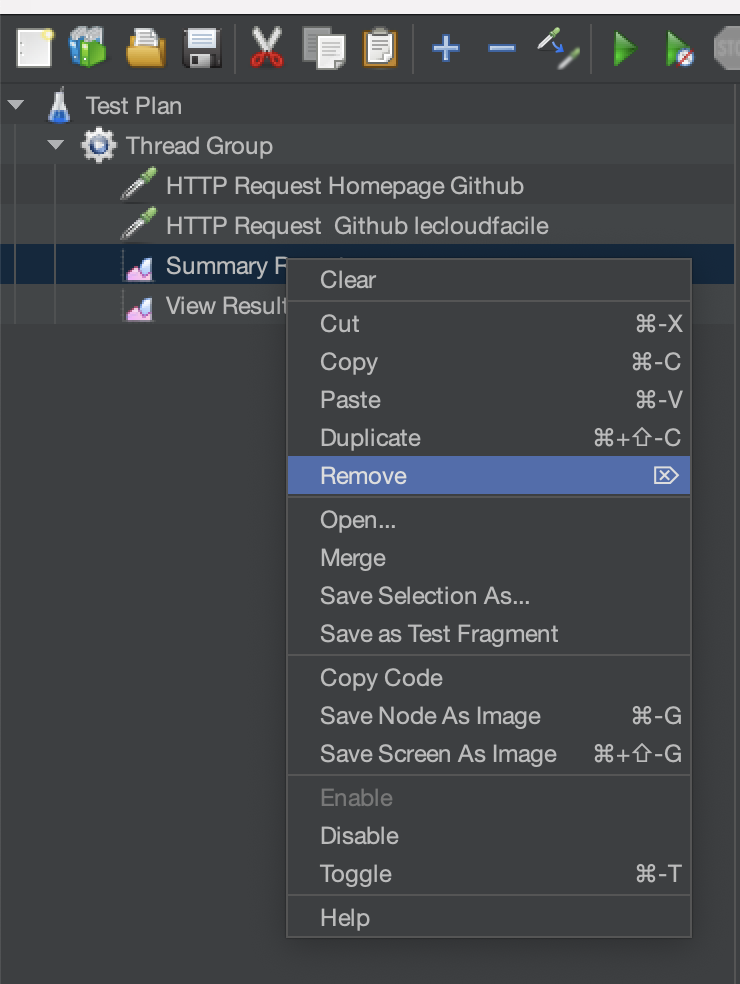Expand all with the plus icon

click(x=445, y=47)
